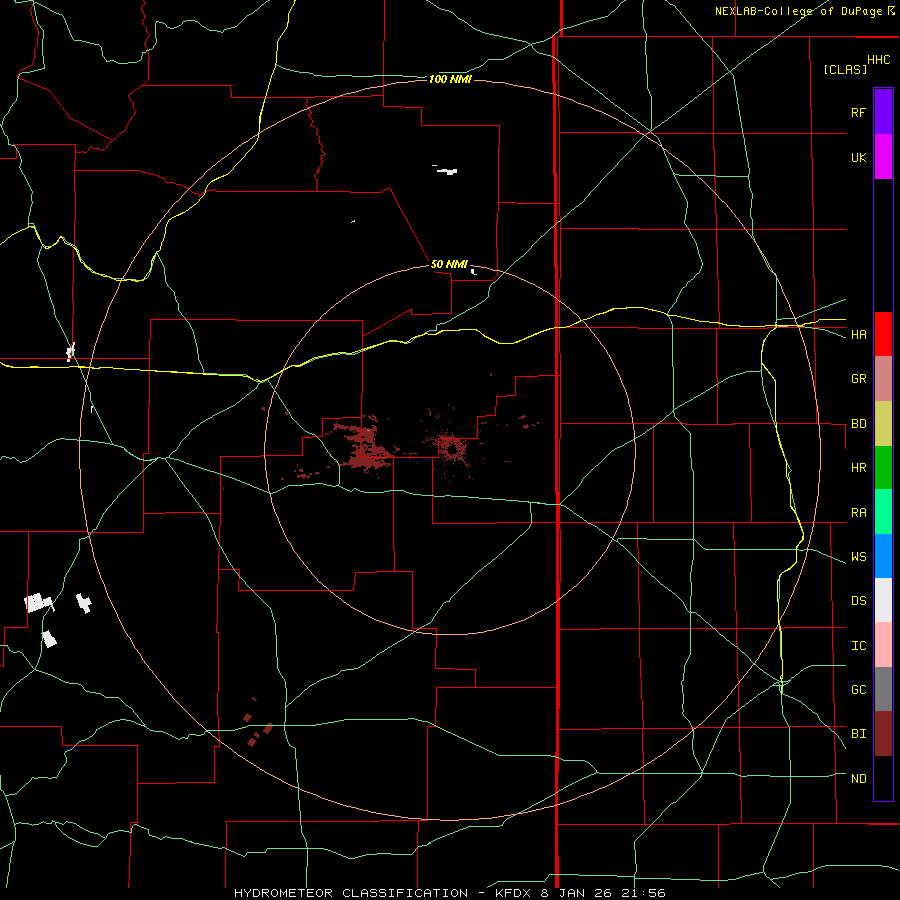Click the RA legend label
Viewport: 900px width, 900px height.
pos(858,513)
